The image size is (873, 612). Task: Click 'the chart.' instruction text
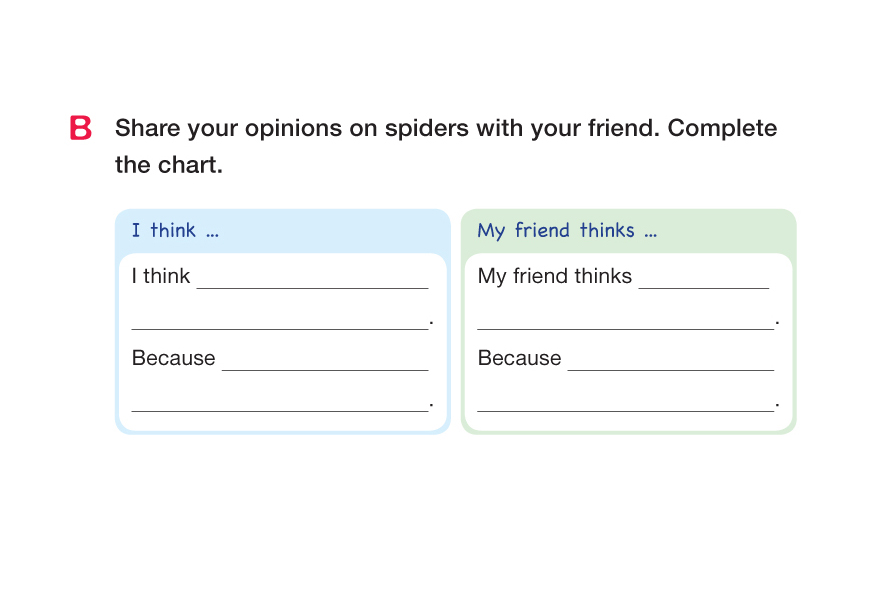[169, 165]
